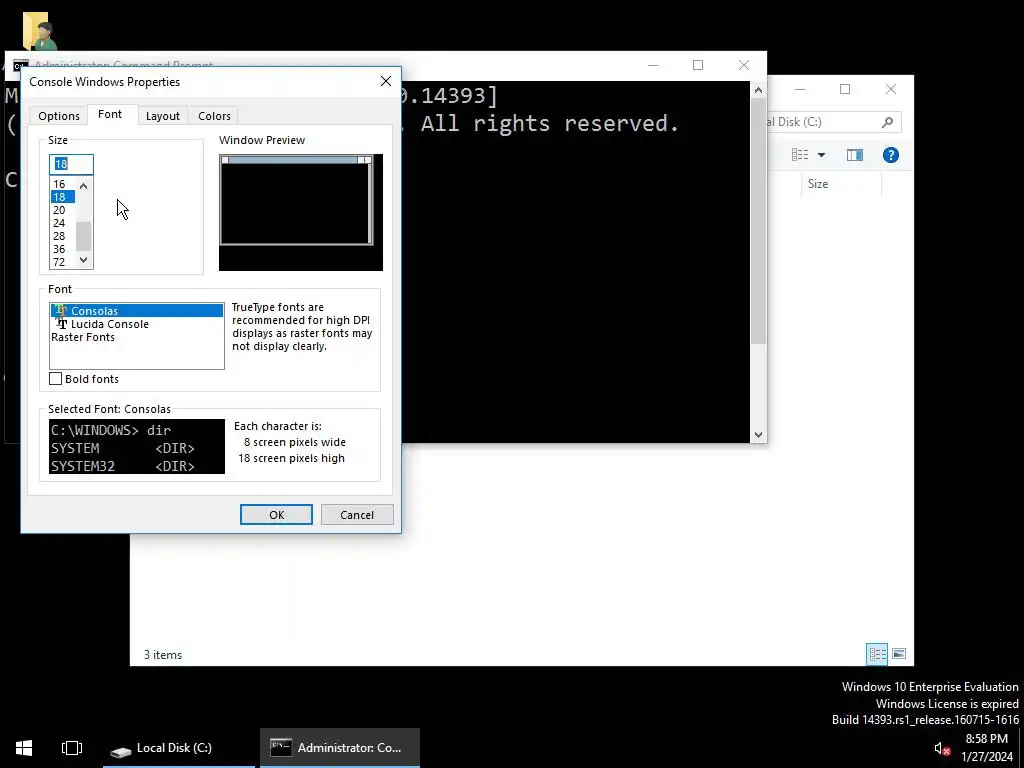Click size list scroll down arrow
This screenshot has width=1024, height=768.
click(x=84, y=260)
